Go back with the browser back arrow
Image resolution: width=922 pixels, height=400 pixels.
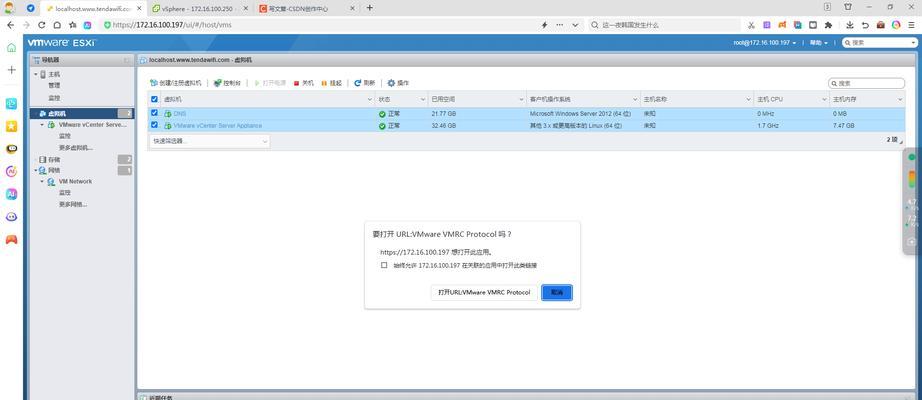(x=10, y=25)
